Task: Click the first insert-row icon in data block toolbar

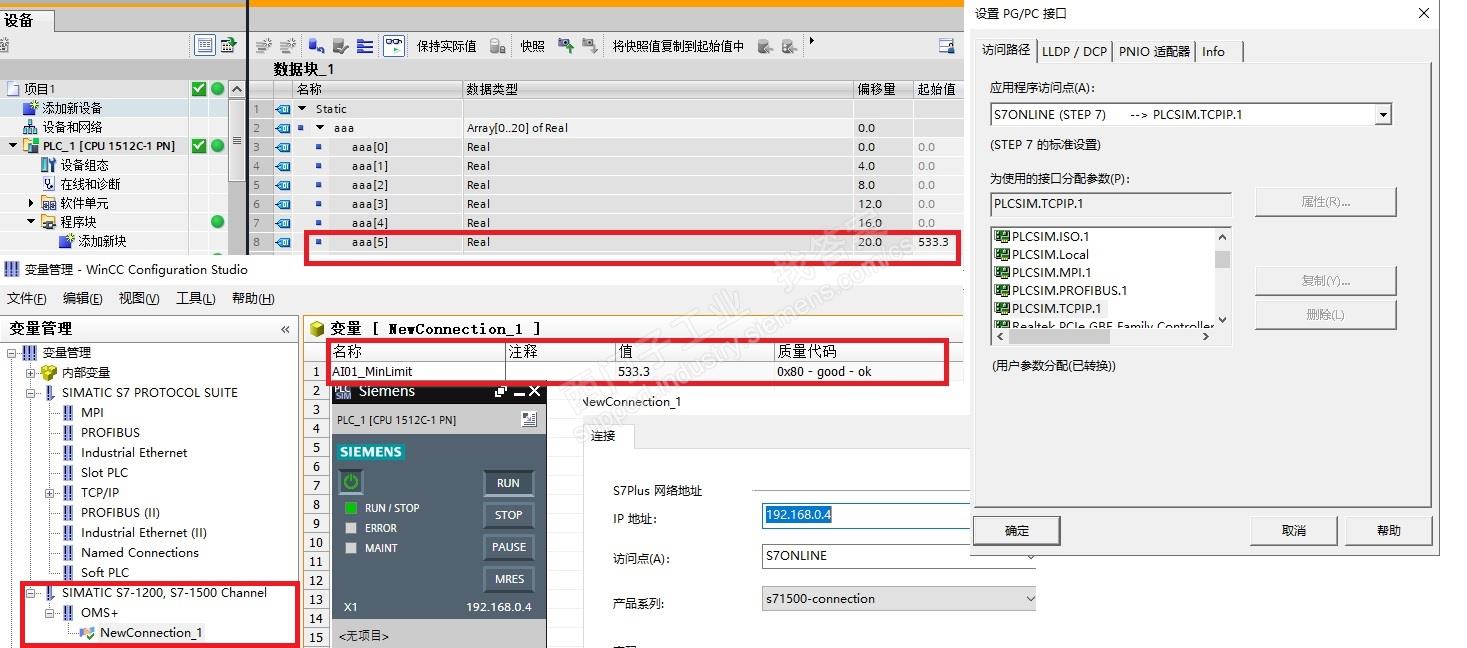Action: [264, 46]
